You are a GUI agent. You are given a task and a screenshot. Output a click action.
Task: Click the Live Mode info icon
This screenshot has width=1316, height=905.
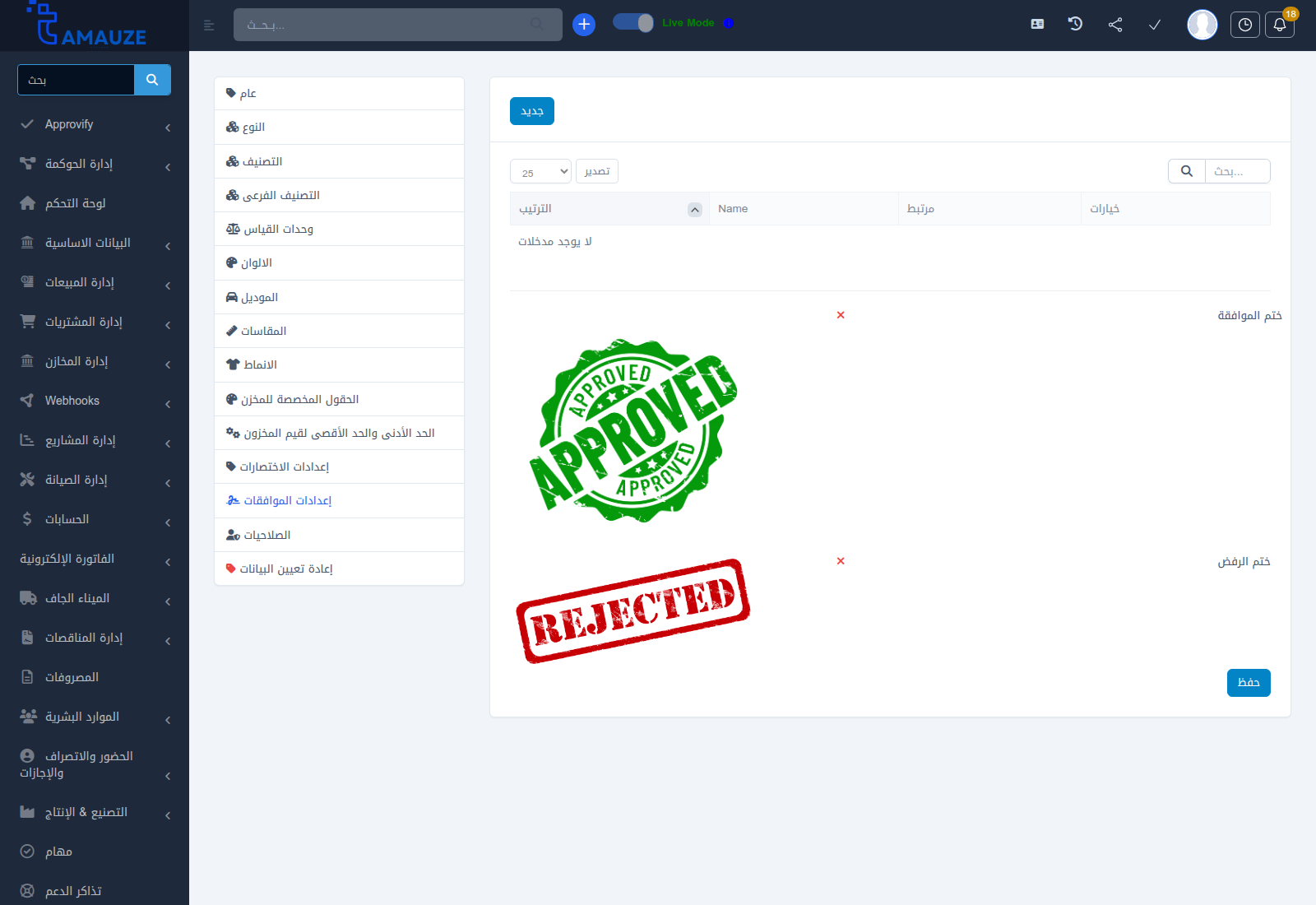tap(728, 23)
